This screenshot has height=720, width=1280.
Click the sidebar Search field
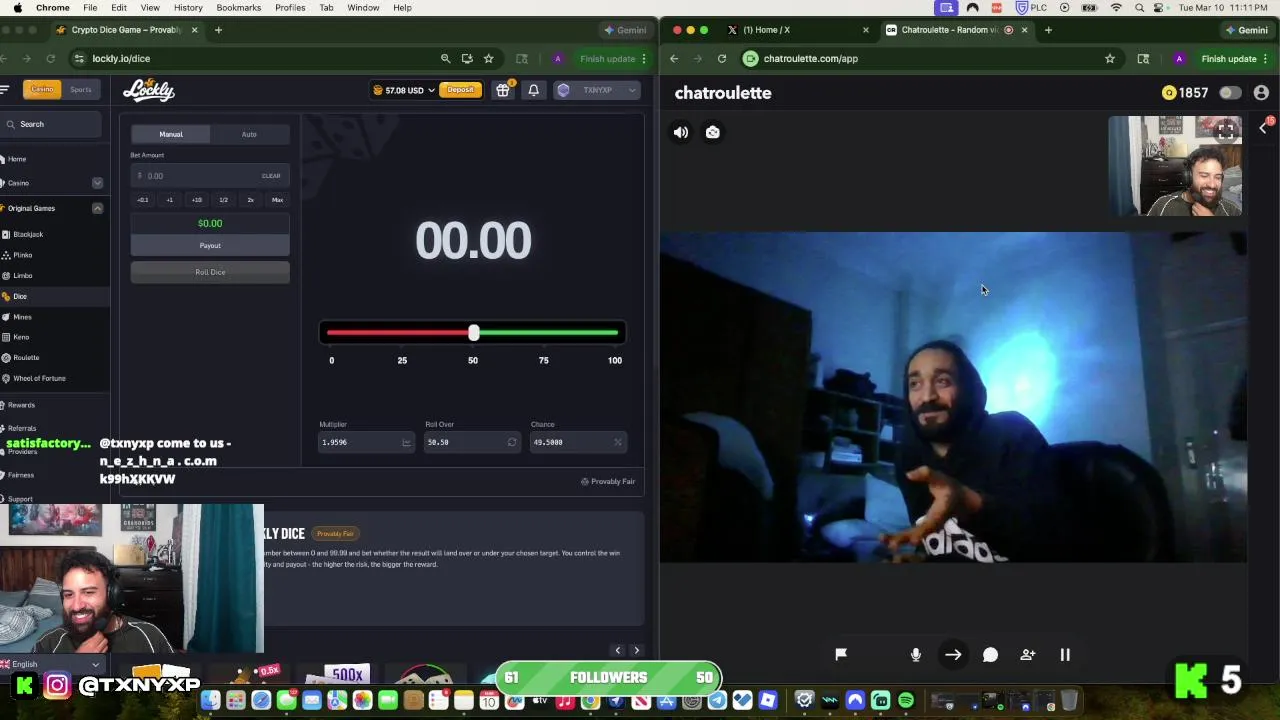coord(50,124)
